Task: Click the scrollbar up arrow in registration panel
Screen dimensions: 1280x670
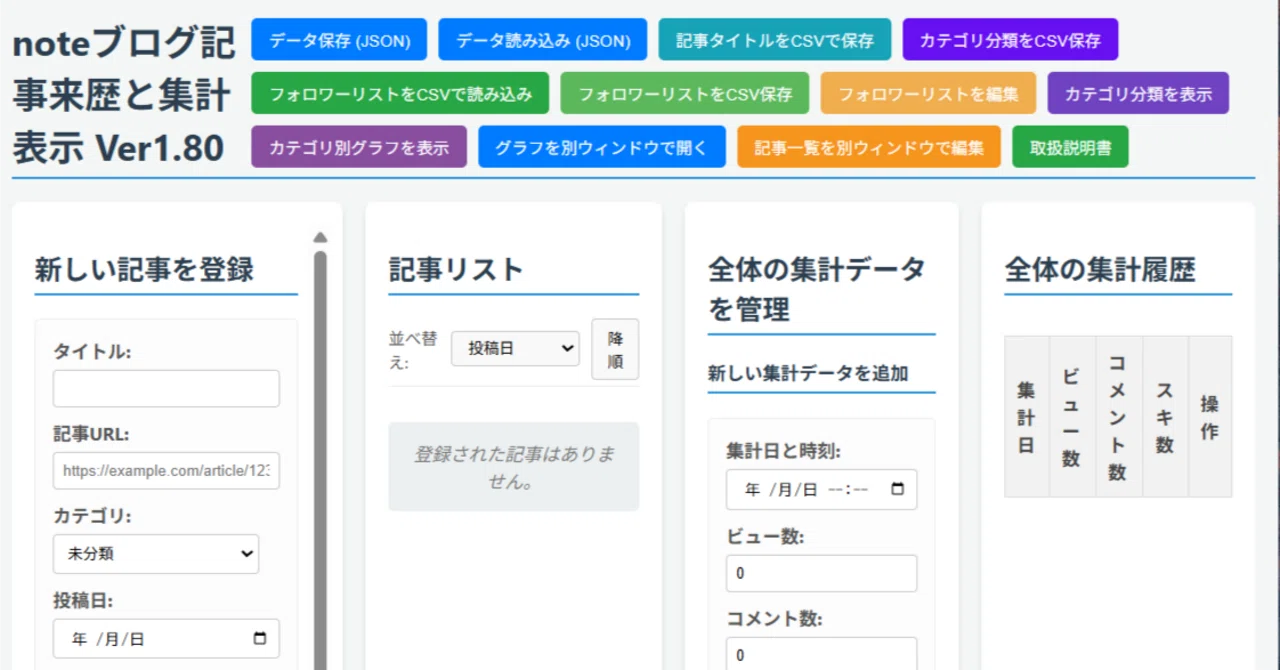Action: point(320,238)
